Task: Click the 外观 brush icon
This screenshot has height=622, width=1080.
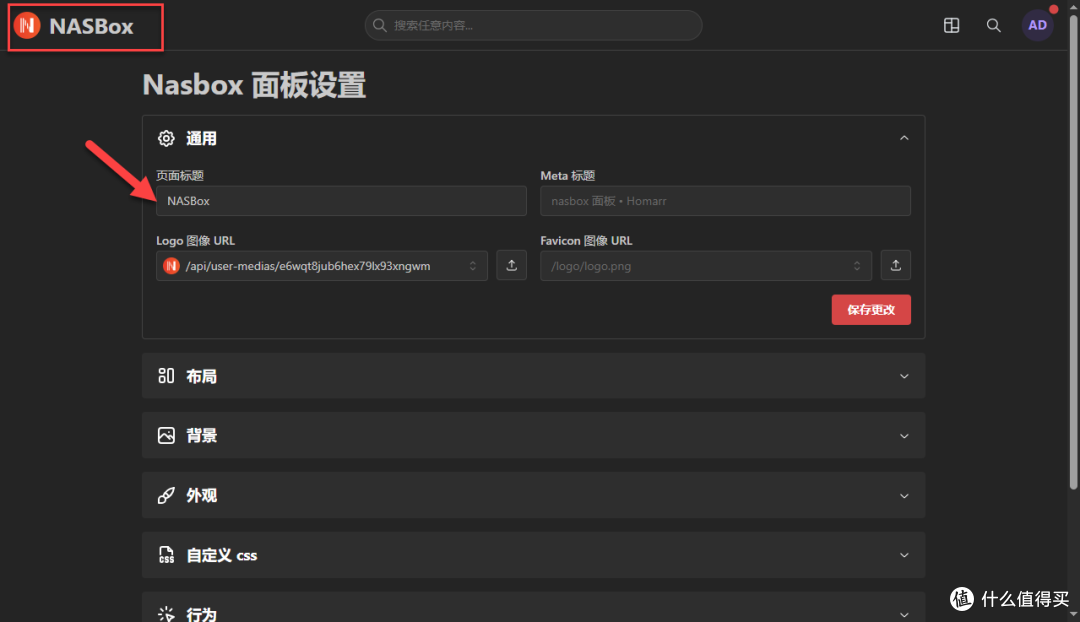Action: pos(166,495)
